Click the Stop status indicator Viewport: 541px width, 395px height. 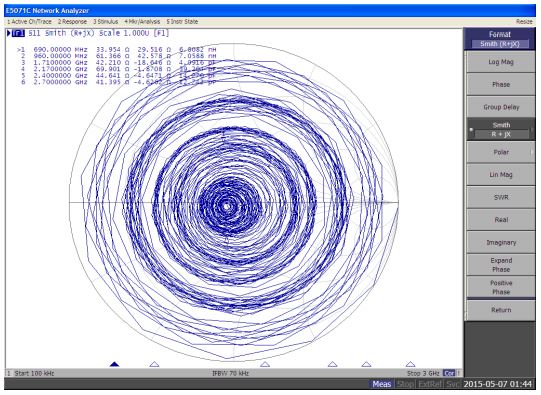pos(405,384)
